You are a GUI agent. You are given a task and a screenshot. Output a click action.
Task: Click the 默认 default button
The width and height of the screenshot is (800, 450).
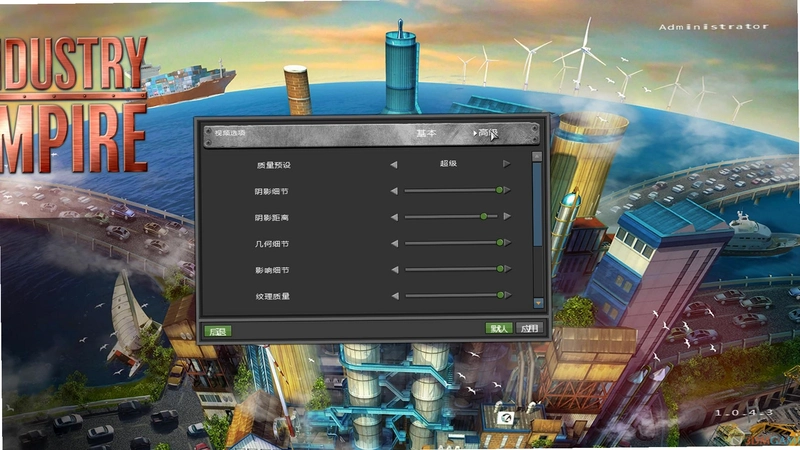coord(498,328)
